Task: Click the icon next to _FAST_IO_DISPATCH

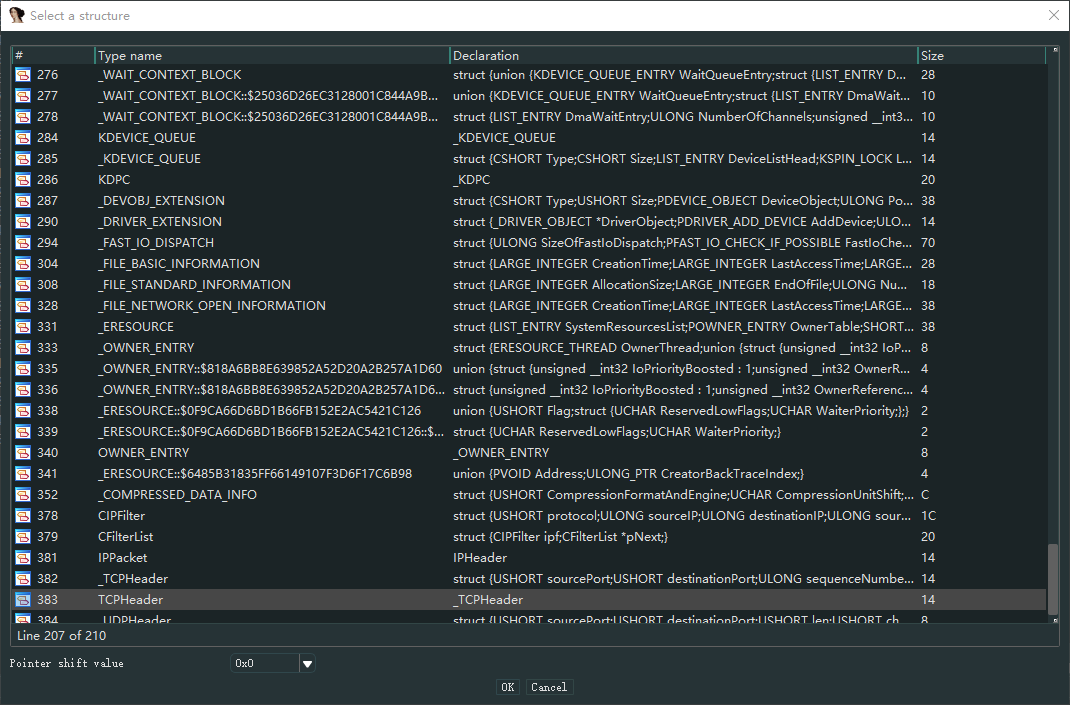Action: [23, 243]
